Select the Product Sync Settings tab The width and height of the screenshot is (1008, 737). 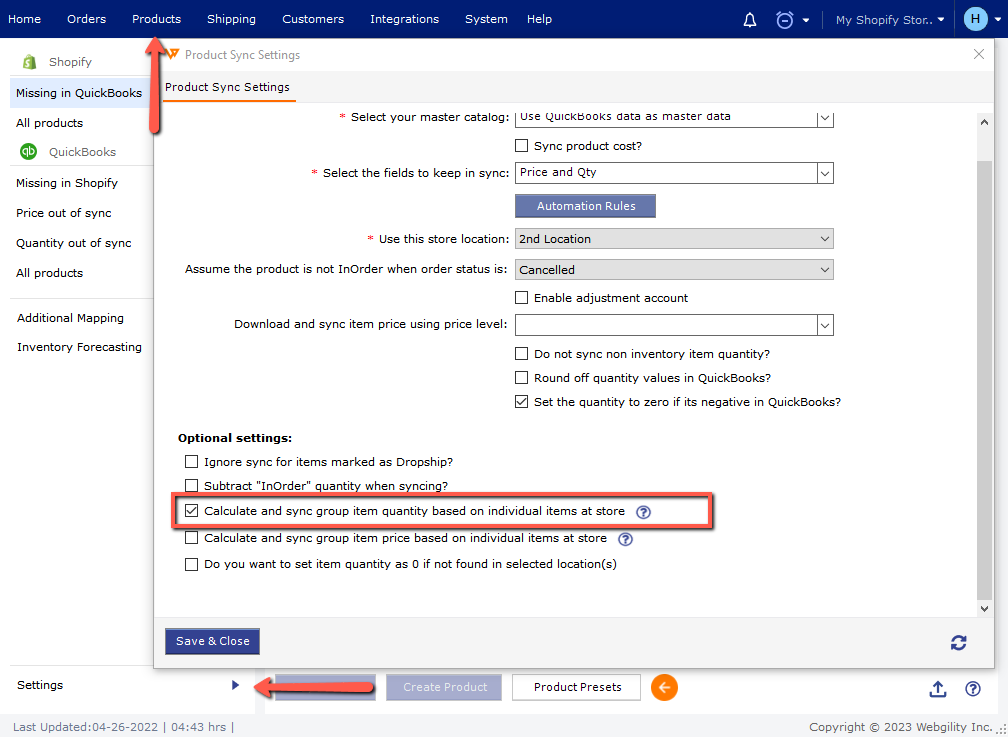pyautogui.click(x=227, y=87)
